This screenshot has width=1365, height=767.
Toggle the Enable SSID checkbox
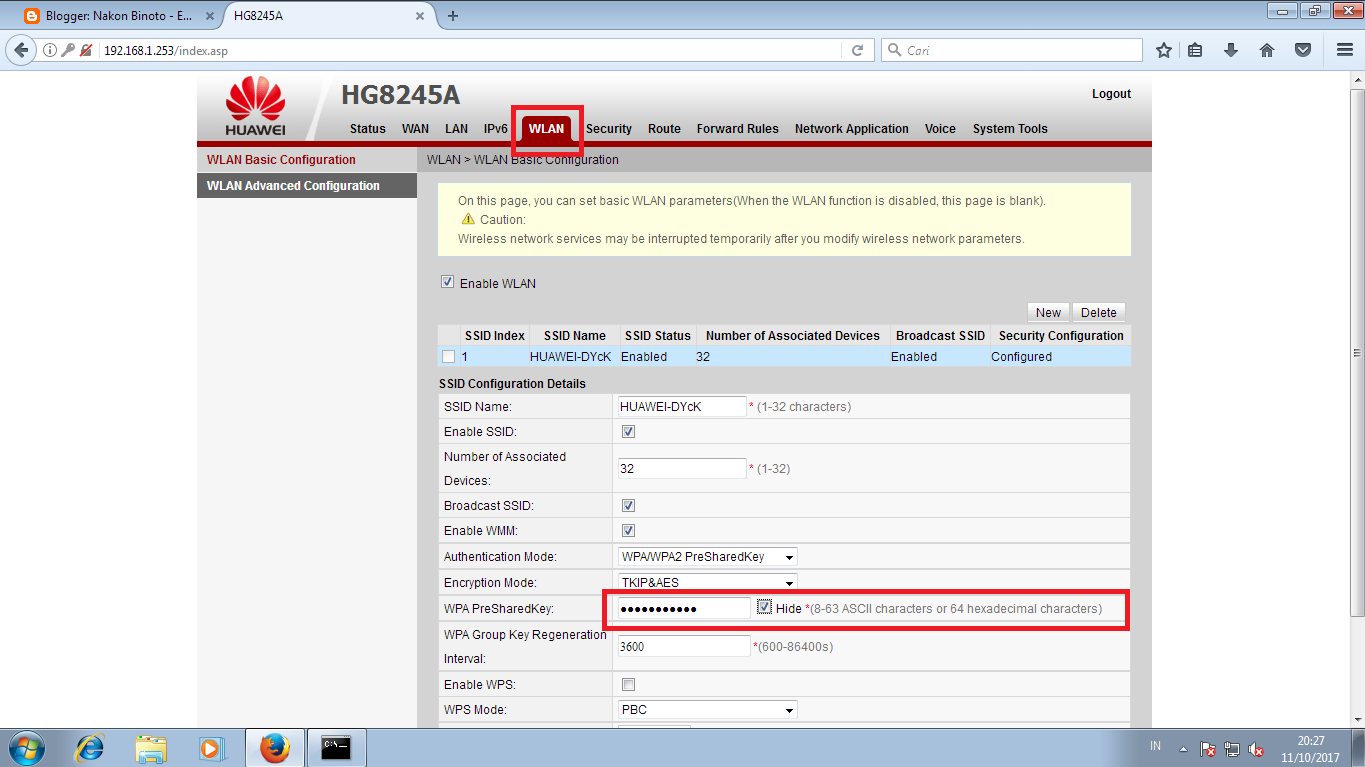coord(629,432)
